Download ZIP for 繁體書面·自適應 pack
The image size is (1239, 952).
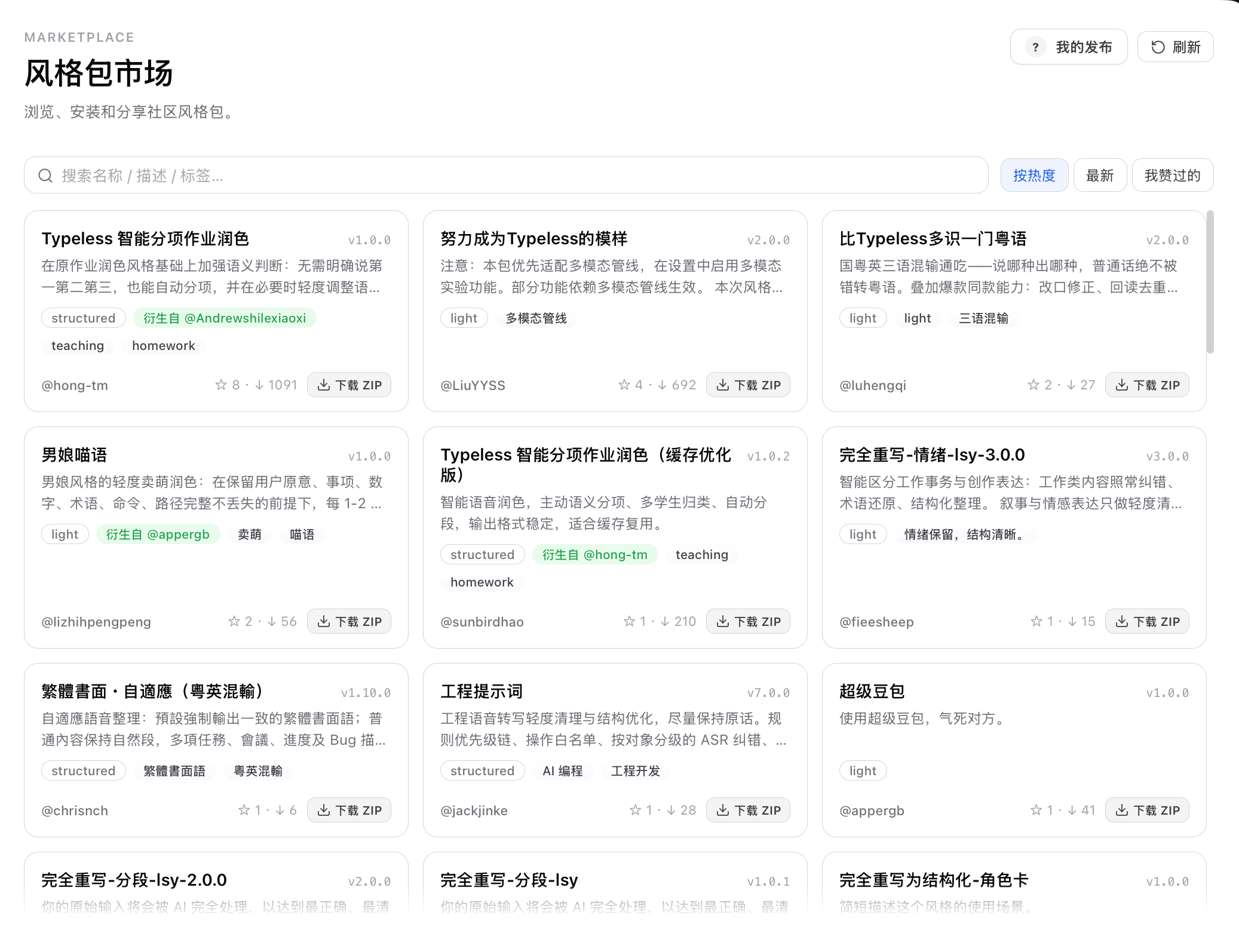coord(349,810)
